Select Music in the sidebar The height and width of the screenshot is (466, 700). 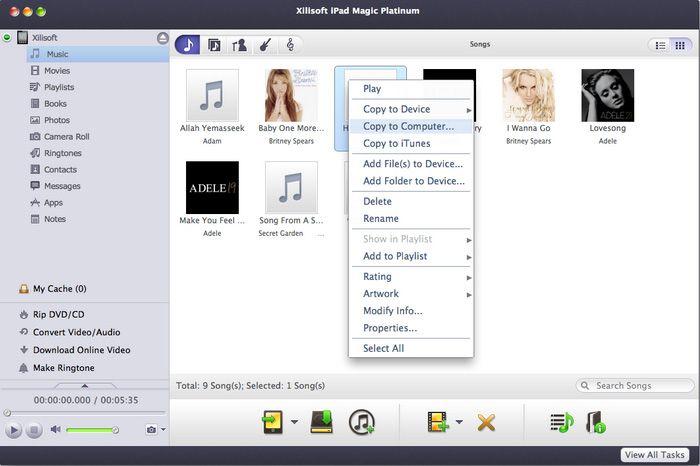(x=97, y=54)
